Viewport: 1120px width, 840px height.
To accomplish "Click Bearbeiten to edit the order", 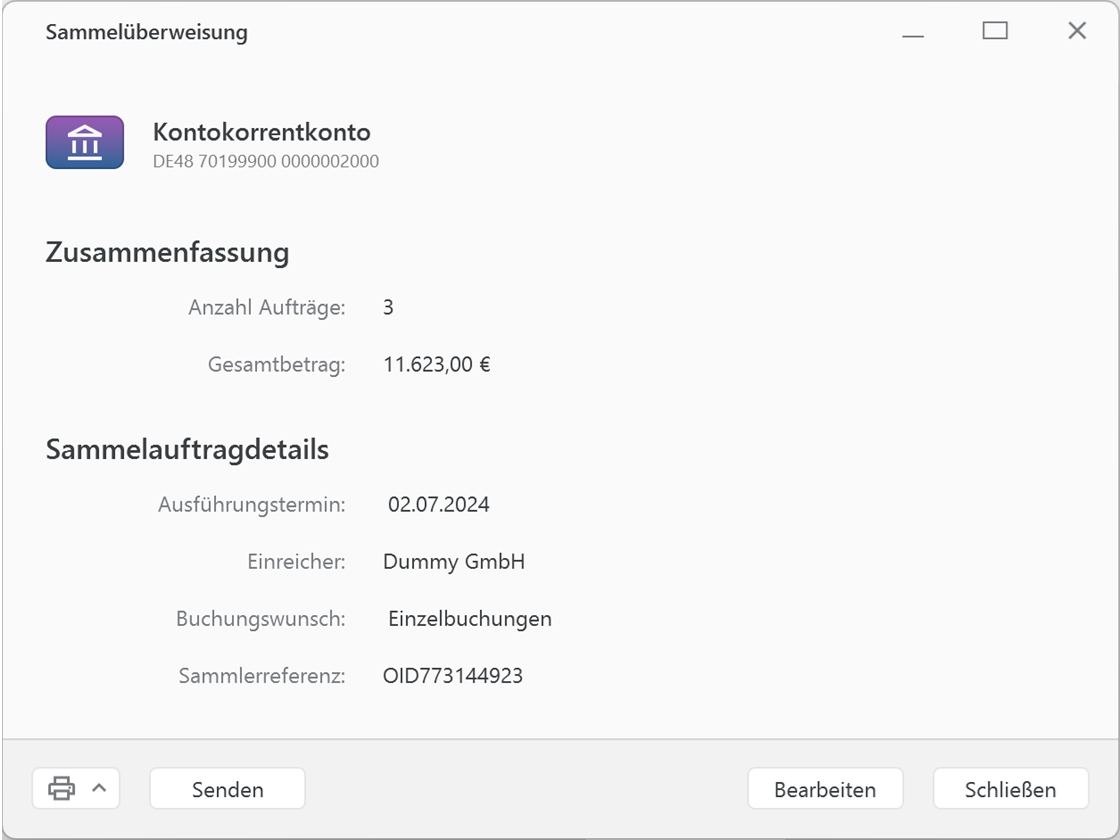I will pyautogui.click(x=825, y=788).
